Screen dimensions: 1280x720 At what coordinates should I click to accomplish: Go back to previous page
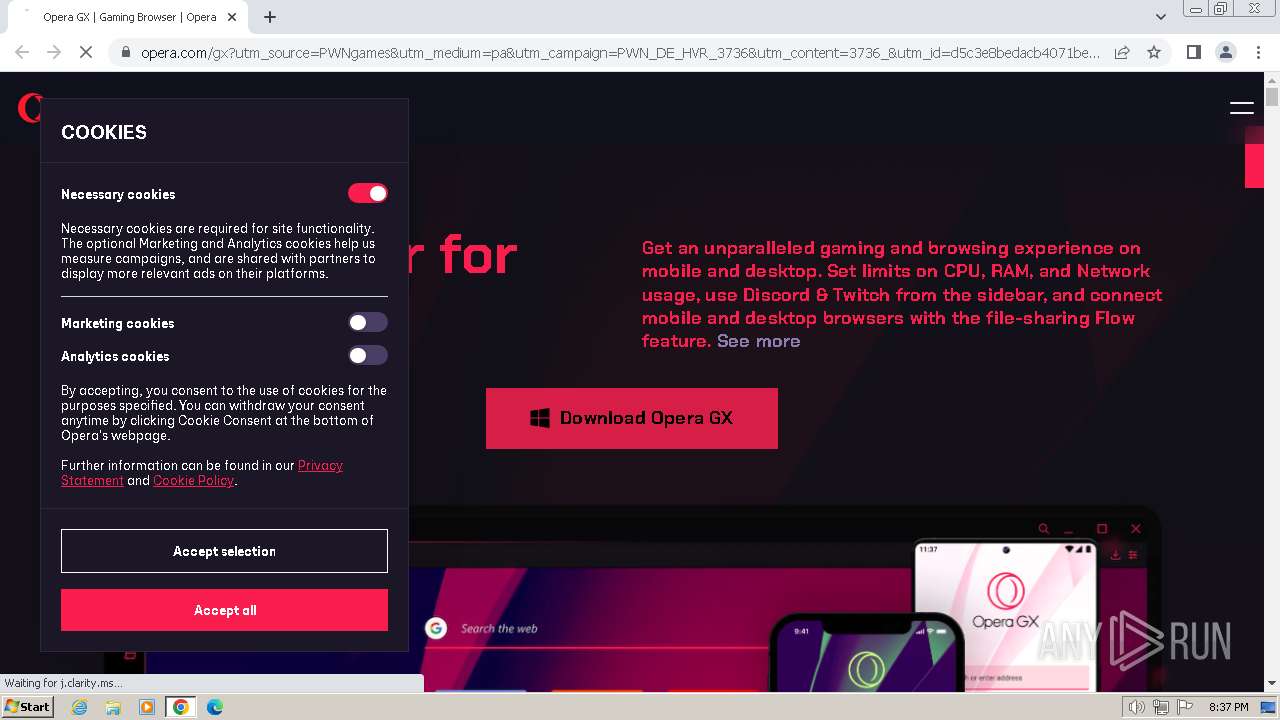pyautogui.click(x=22, y=52)
